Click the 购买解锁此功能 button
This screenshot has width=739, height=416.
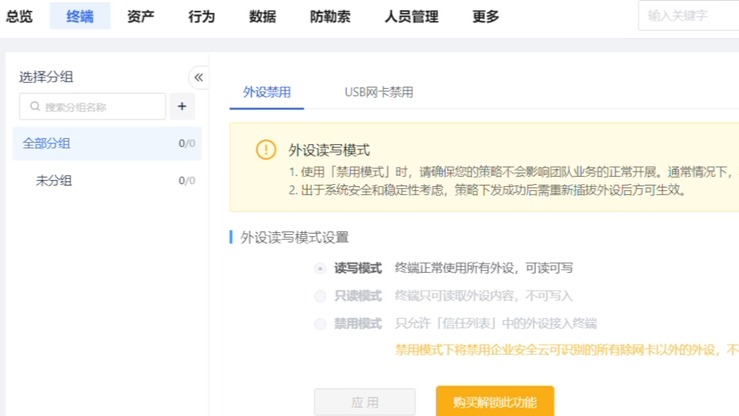point(494,402)
